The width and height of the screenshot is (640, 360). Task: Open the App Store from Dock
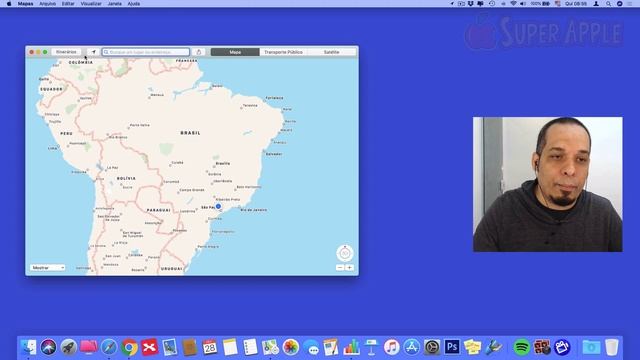tap(411, 347)
